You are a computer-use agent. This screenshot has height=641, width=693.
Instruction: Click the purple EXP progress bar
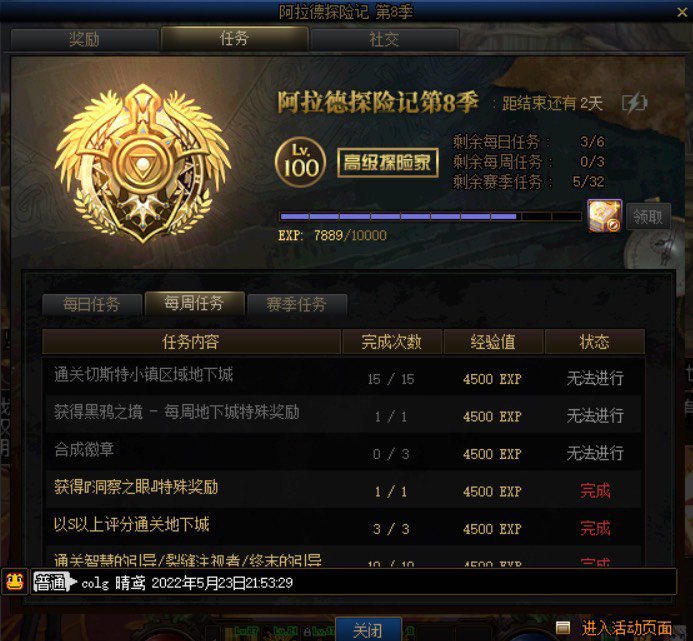[430, 216]
